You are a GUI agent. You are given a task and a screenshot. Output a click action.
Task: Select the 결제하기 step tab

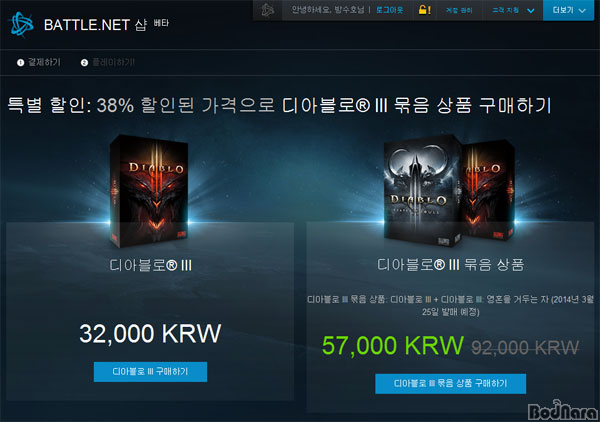click(39, 62)
